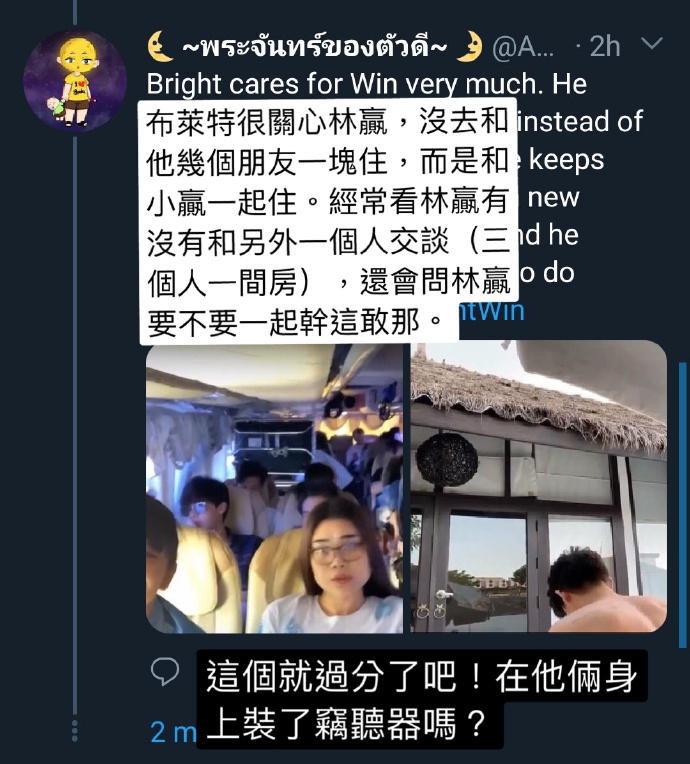This screenshot has height=764, width=690.
Task: Expand the thread's three vertical dots
Action: [75, 731]
